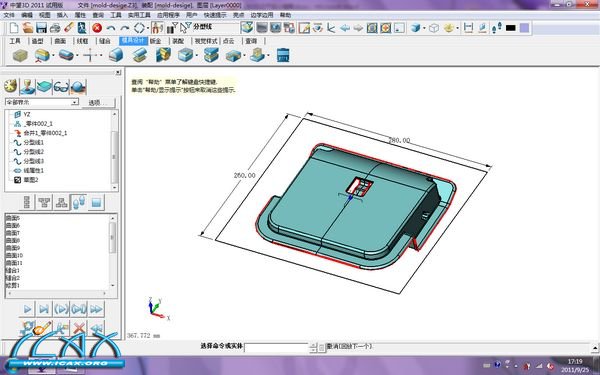Click the glasses view manager icon
The image size is (600, 375).
click(x=61, y=86)
